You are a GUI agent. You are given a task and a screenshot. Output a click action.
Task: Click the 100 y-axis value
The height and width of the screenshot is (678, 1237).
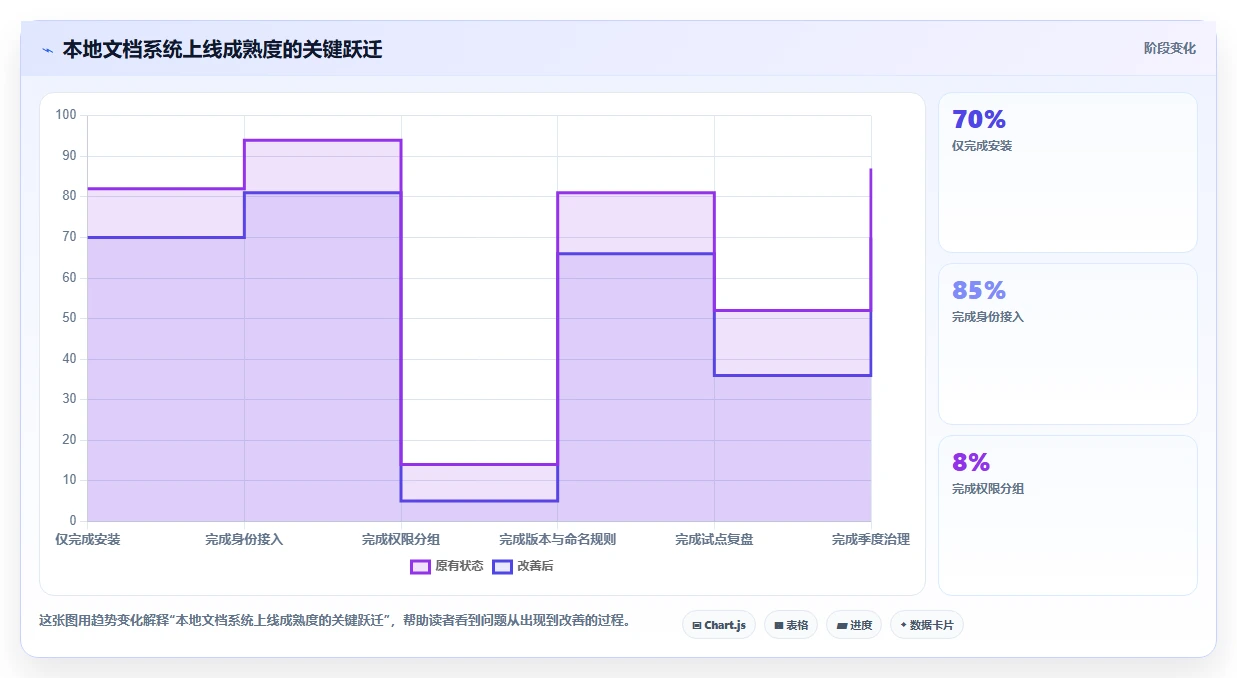click(66, 115)
